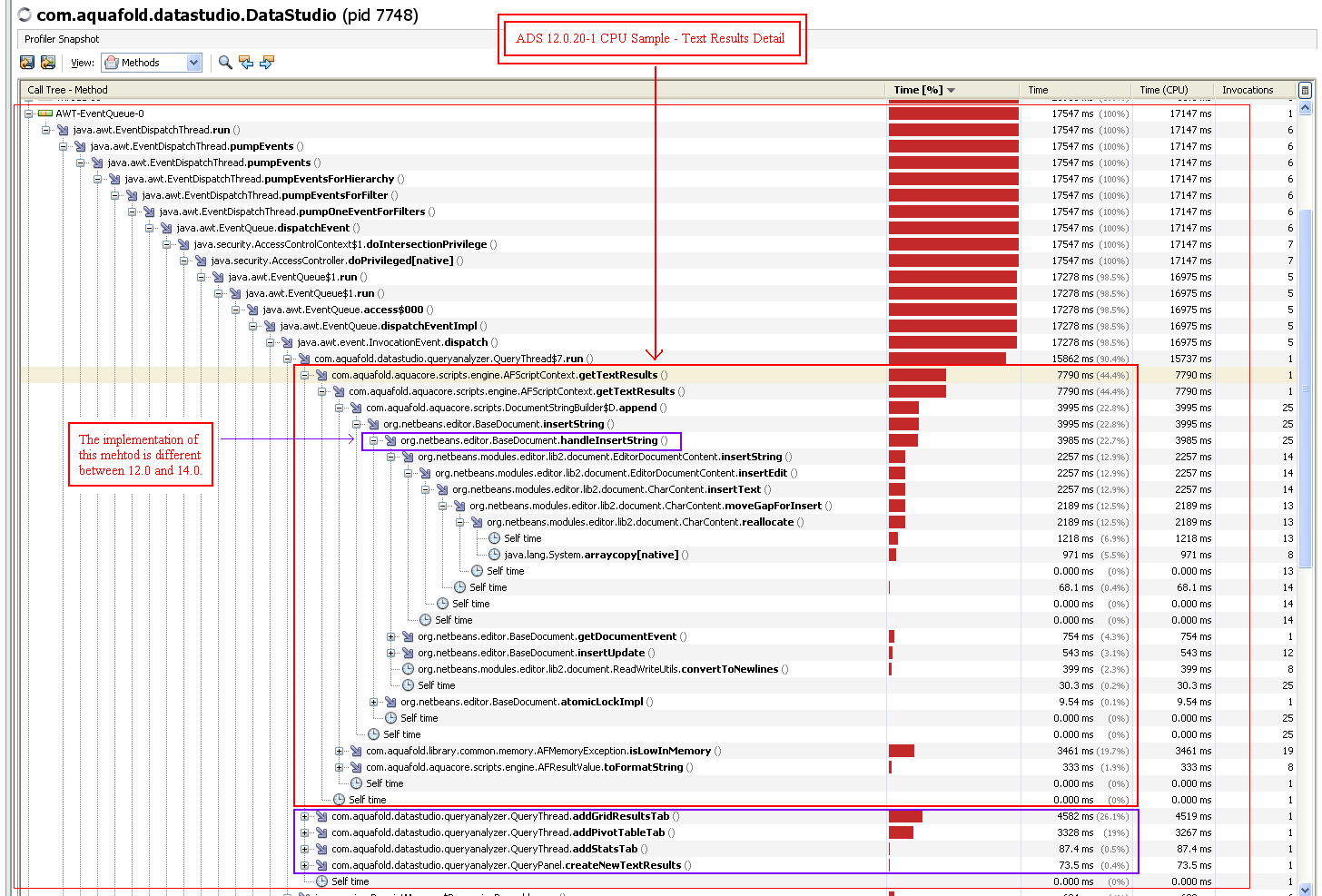Screen dimensions: 1322x896
Task: Click the AWT-EventQueue-0 thread icon
Action: 45,113
